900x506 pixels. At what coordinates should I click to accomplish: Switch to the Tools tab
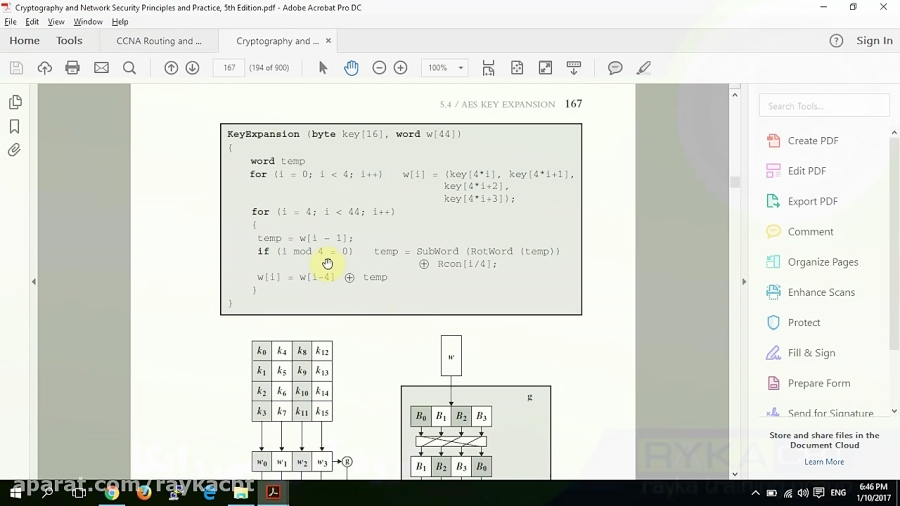click(69, 41)
